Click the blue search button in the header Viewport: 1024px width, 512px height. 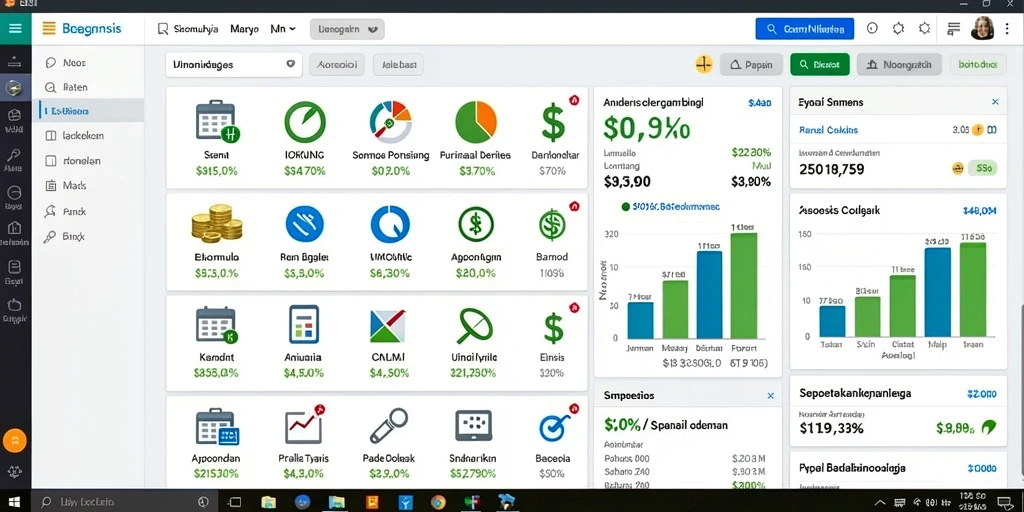tap(805, 29)
